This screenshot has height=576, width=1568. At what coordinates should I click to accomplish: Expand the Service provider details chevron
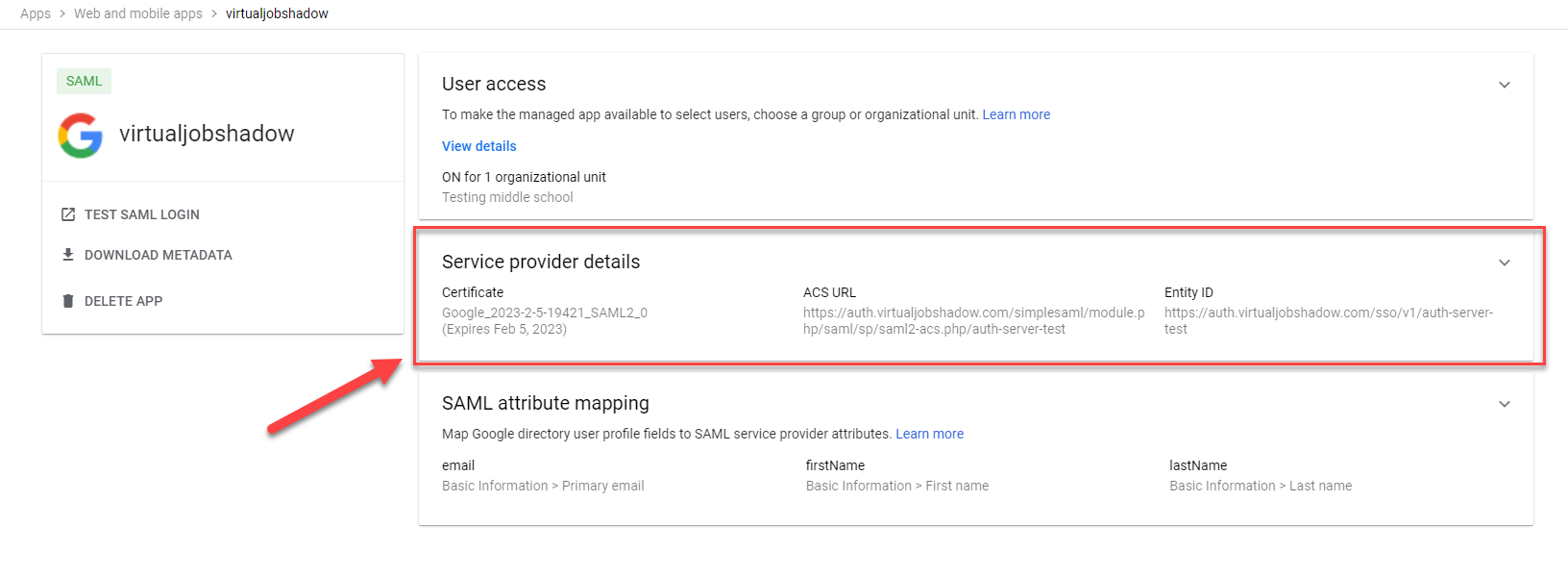(x=1505, y=263)
